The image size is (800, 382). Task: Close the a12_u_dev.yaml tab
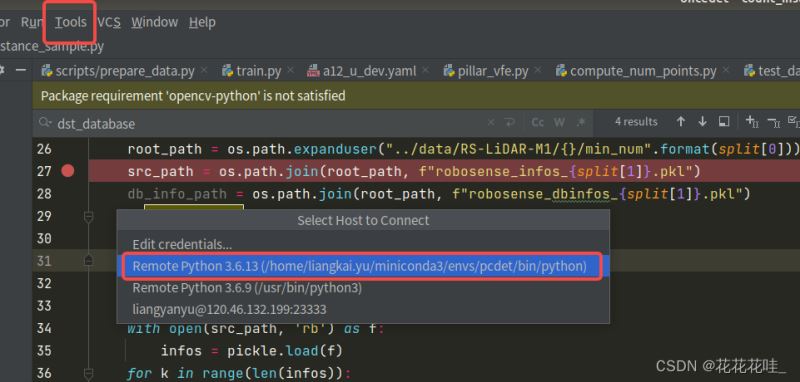(426, 70)
